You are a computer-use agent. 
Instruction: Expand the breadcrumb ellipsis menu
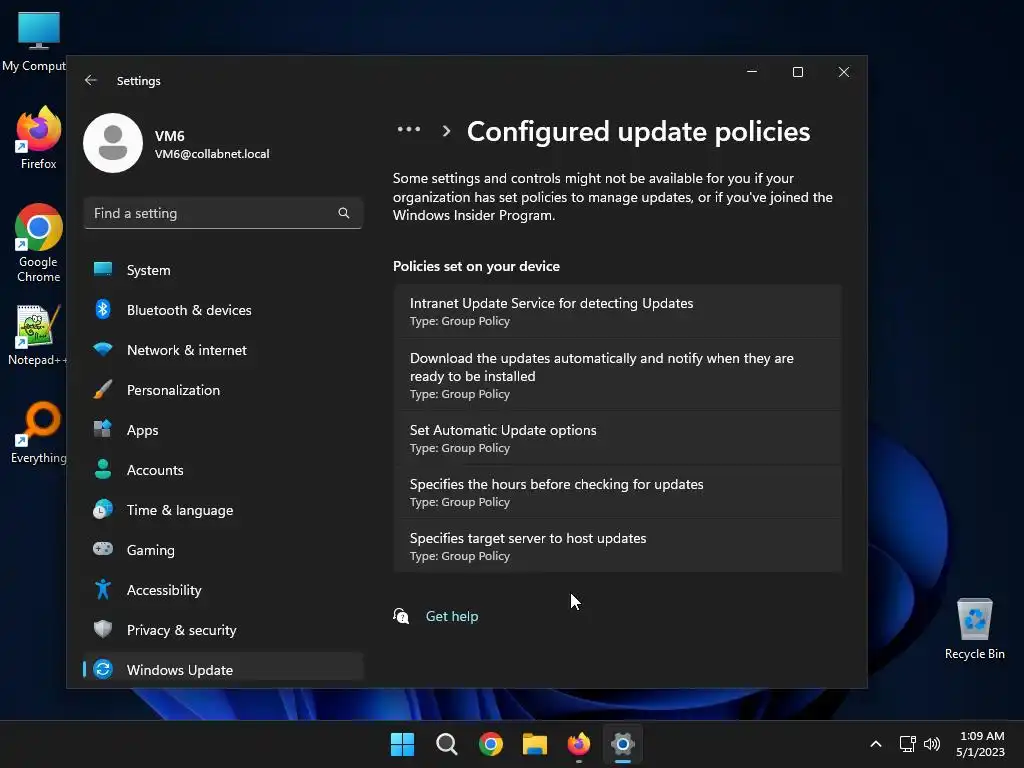[x=409, y=129]
